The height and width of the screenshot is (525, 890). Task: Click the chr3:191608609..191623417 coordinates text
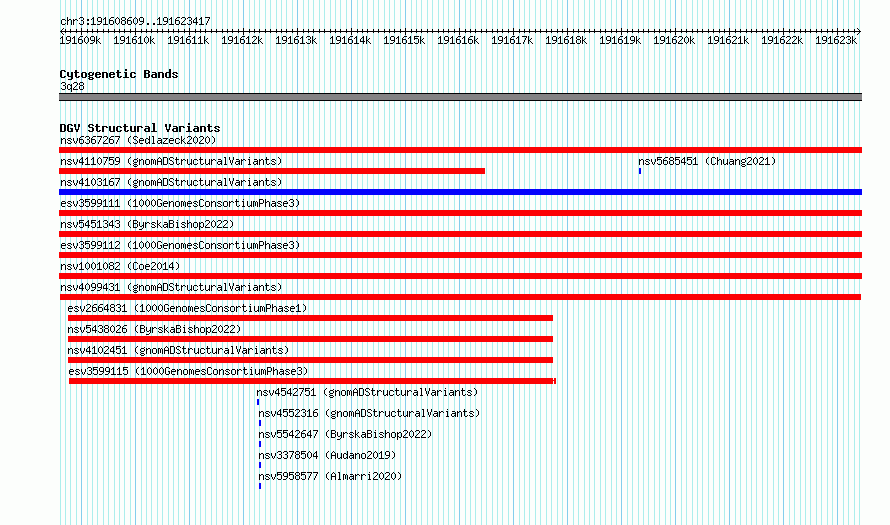(135, 21)
